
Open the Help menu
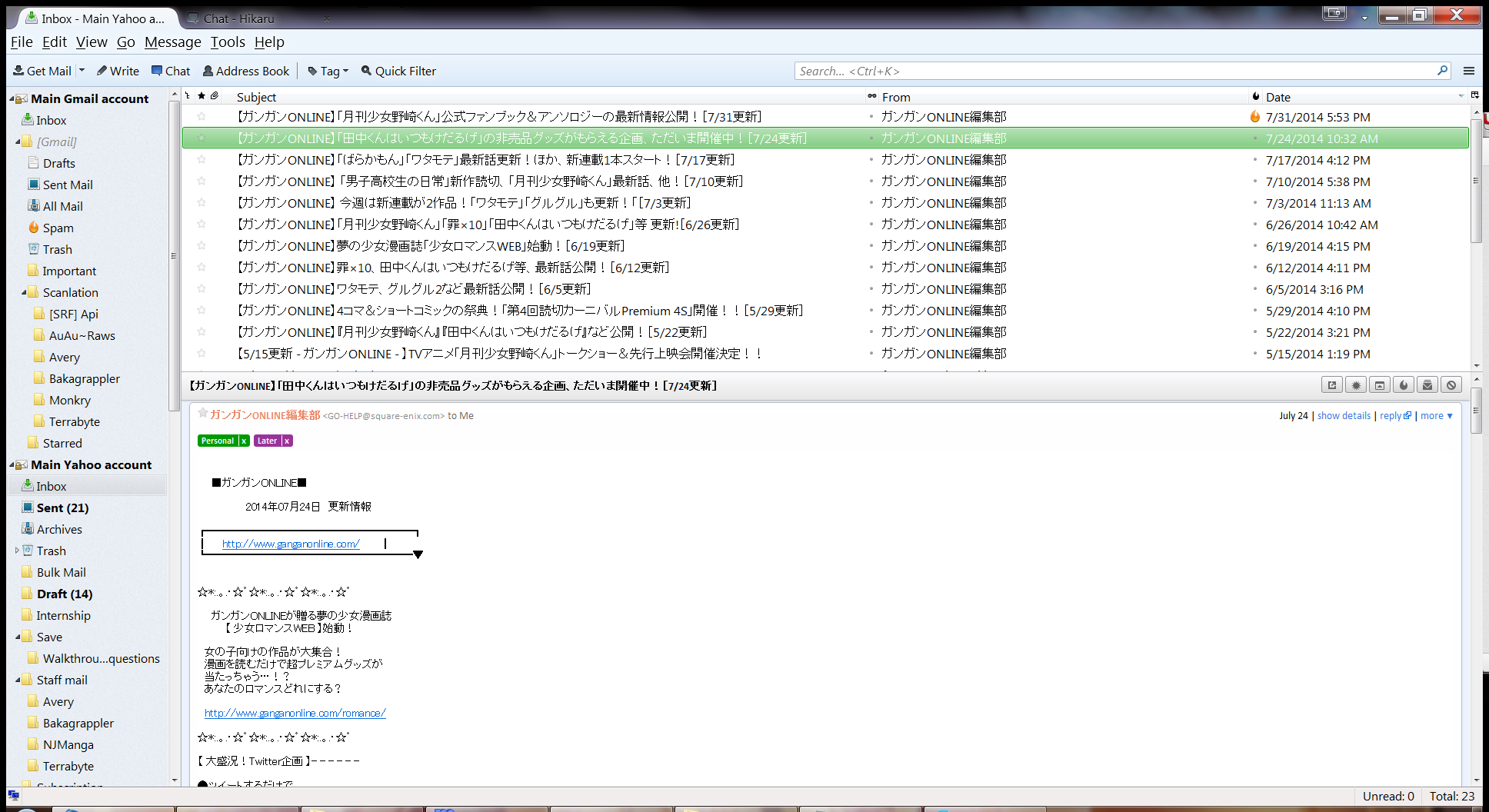point(269,42)
